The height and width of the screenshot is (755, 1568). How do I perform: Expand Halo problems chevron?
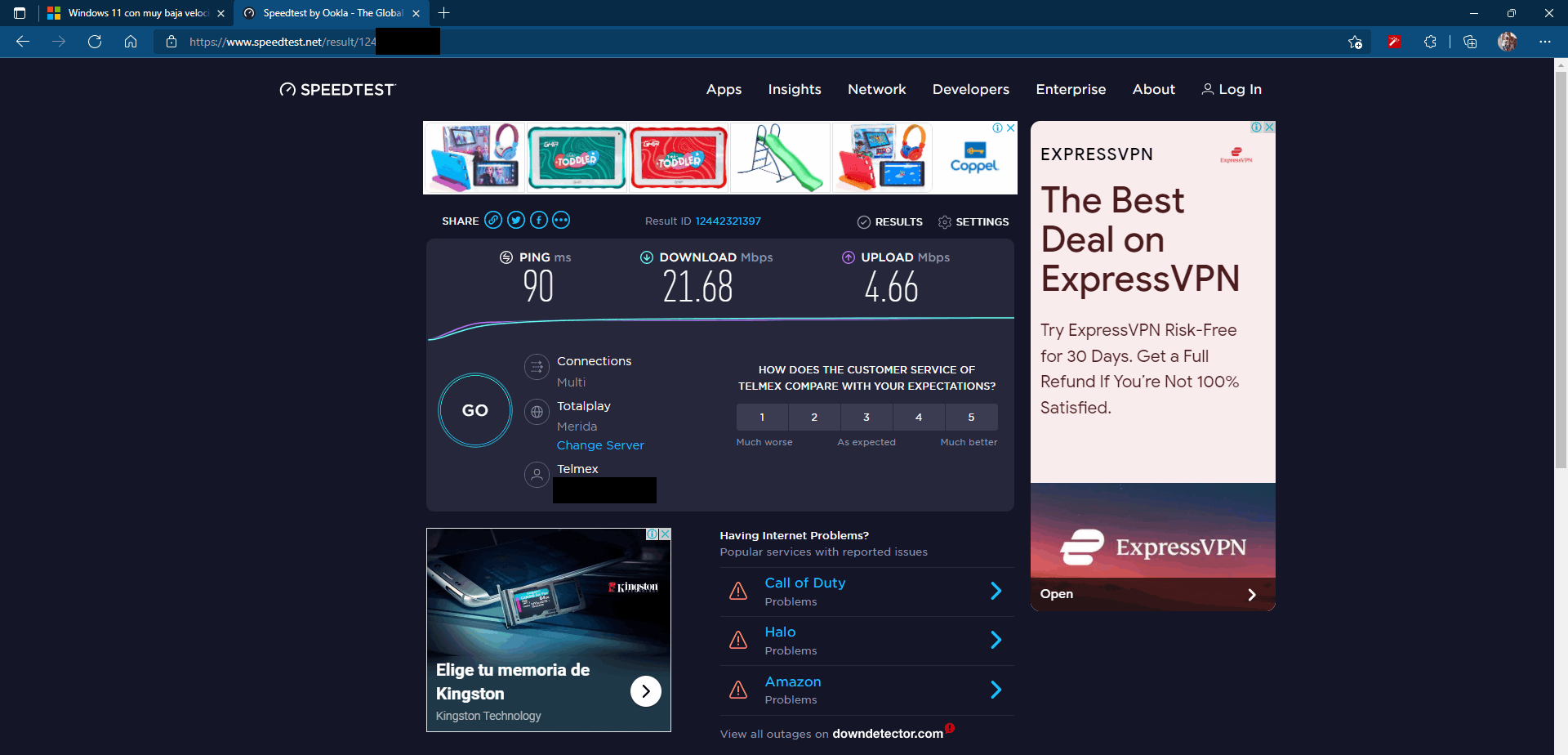click(996, 640)
